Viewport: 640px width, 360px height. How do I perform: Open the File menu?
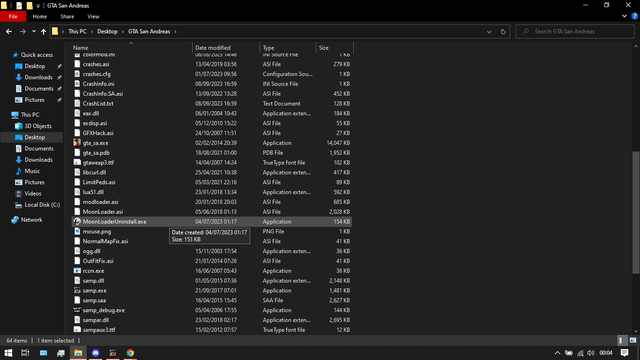(x=13, y=16)
